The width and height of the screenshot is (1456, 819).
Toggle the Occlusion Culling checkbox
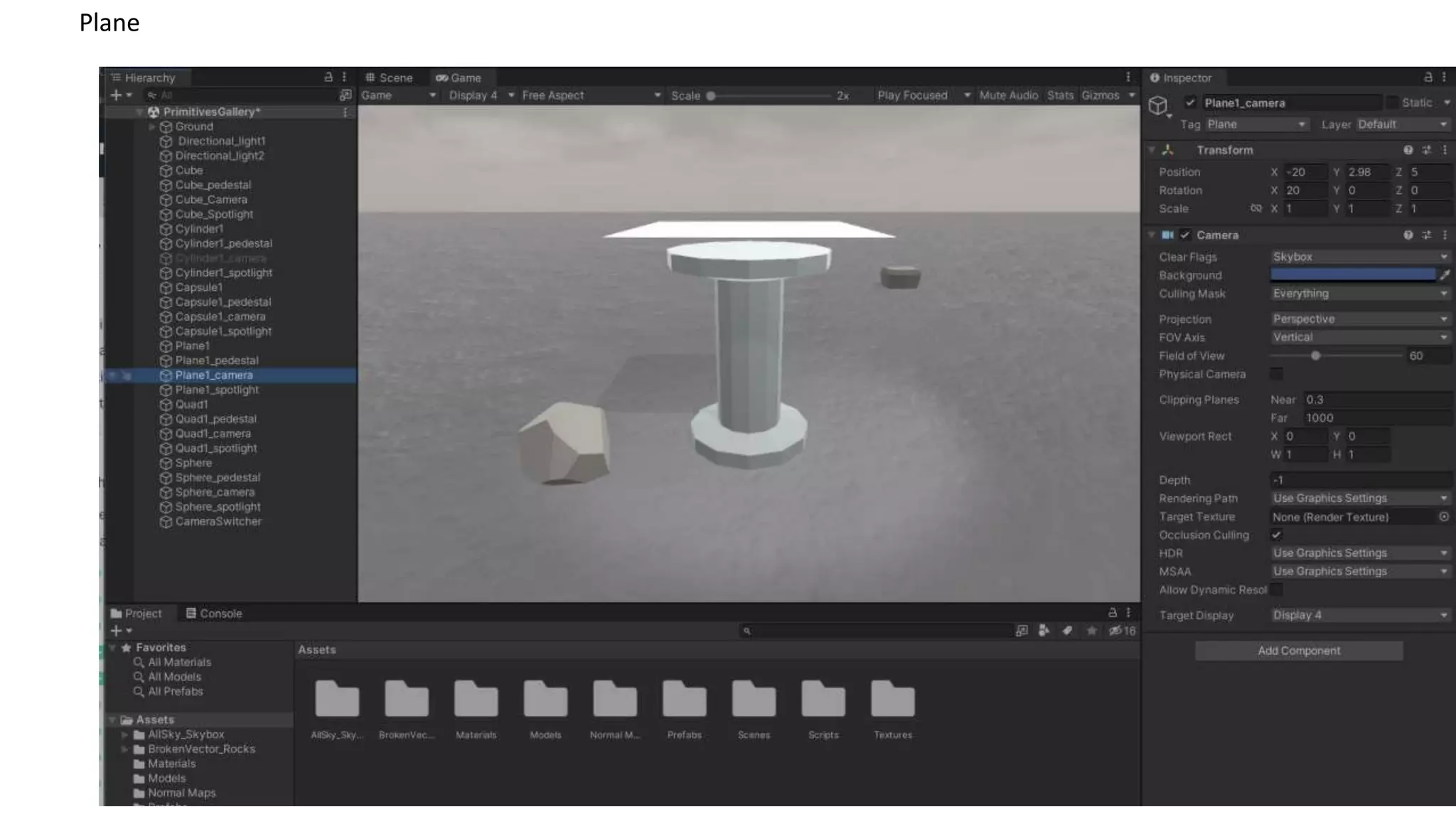[1277, 535]
